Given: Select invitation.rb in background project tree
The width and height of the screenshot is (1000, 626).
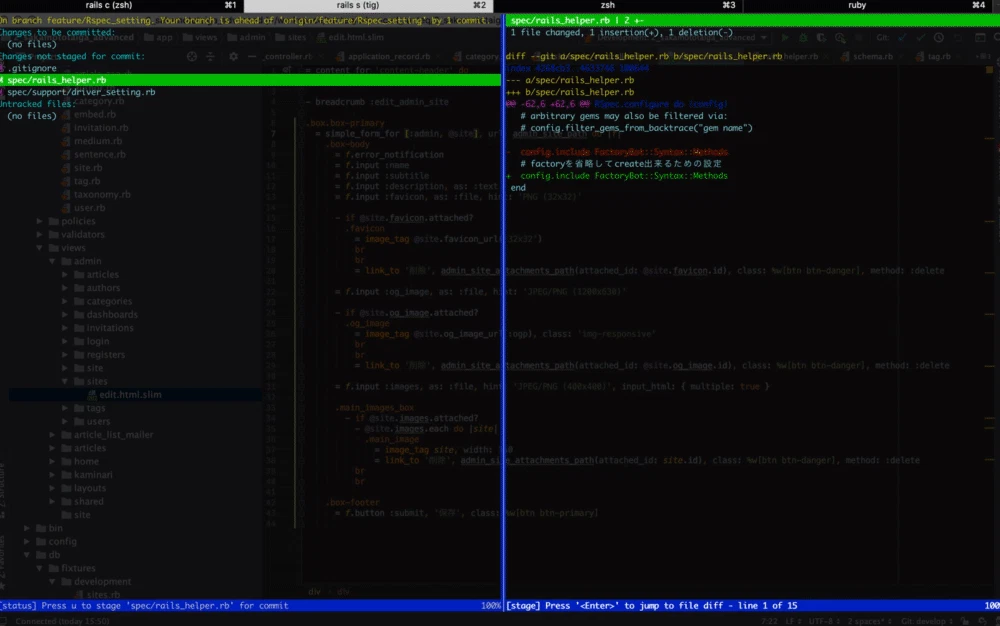Looking at the screenshot, I should pyautogui.click(x=101, y=127).
